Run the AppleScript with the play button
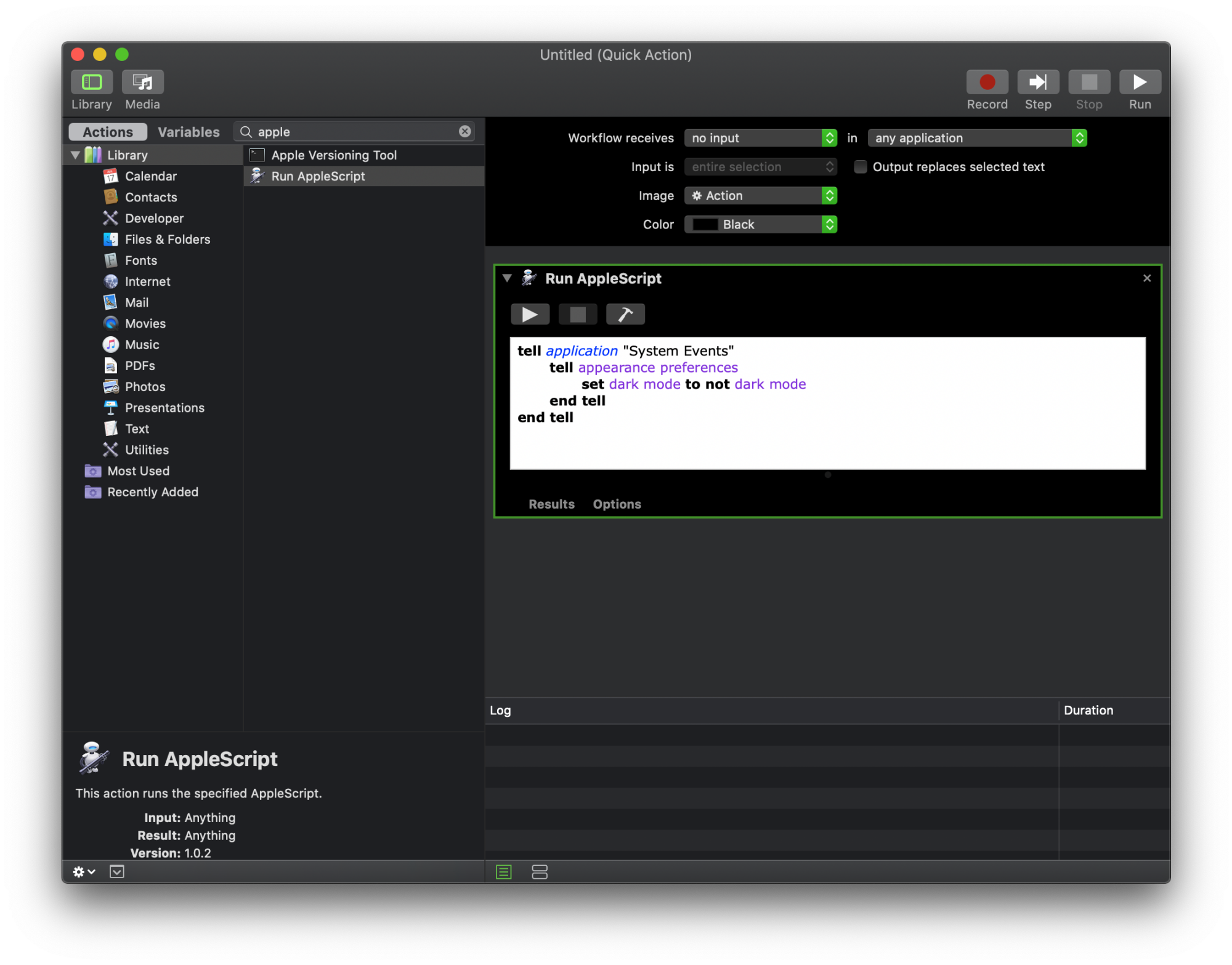The image size is (1232, 965). 530,314
